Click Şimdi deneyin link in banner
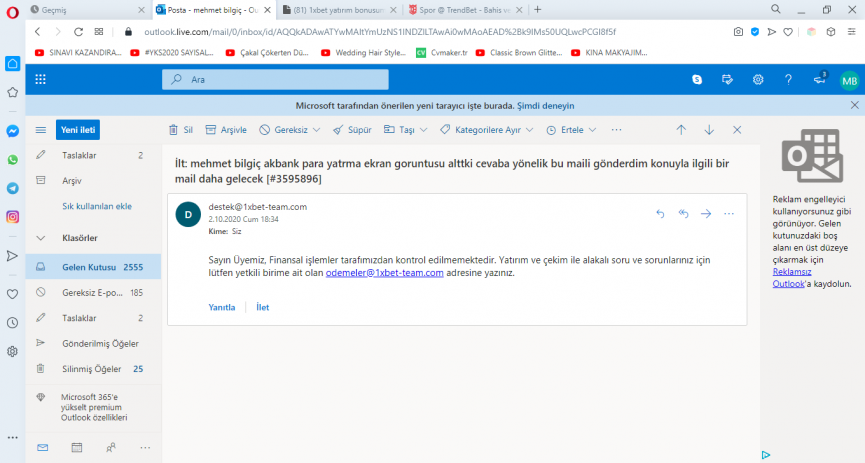865x463 pixels. 546,105
